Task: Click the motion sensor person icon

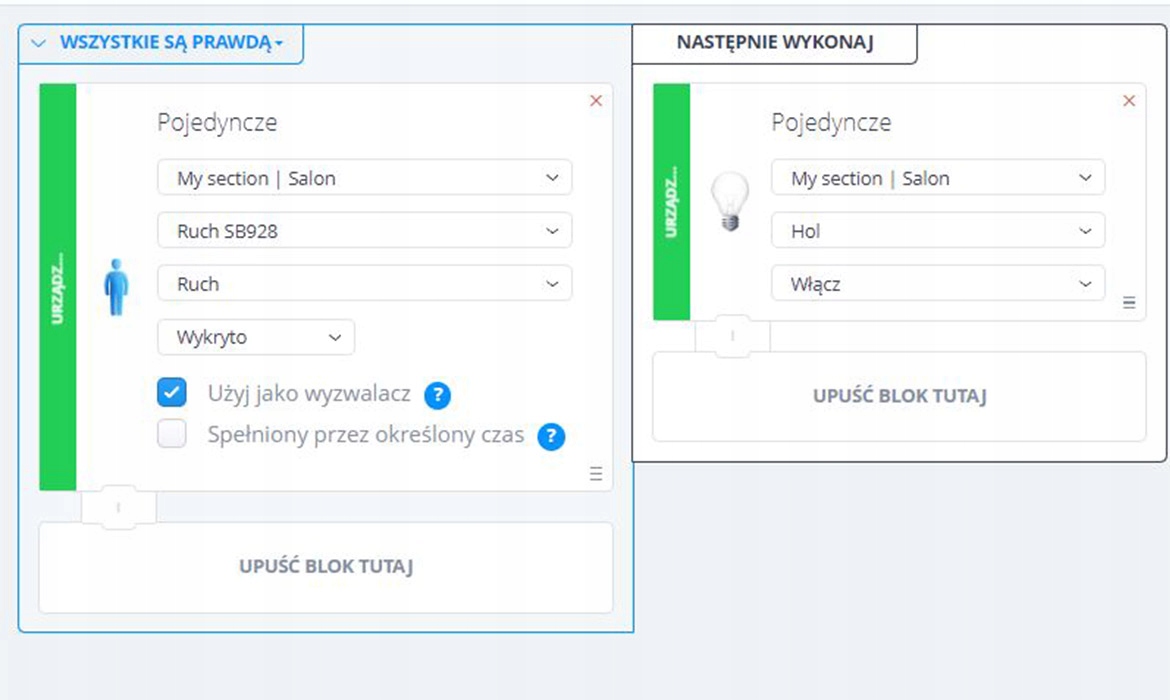Action: tap(116, 287)
